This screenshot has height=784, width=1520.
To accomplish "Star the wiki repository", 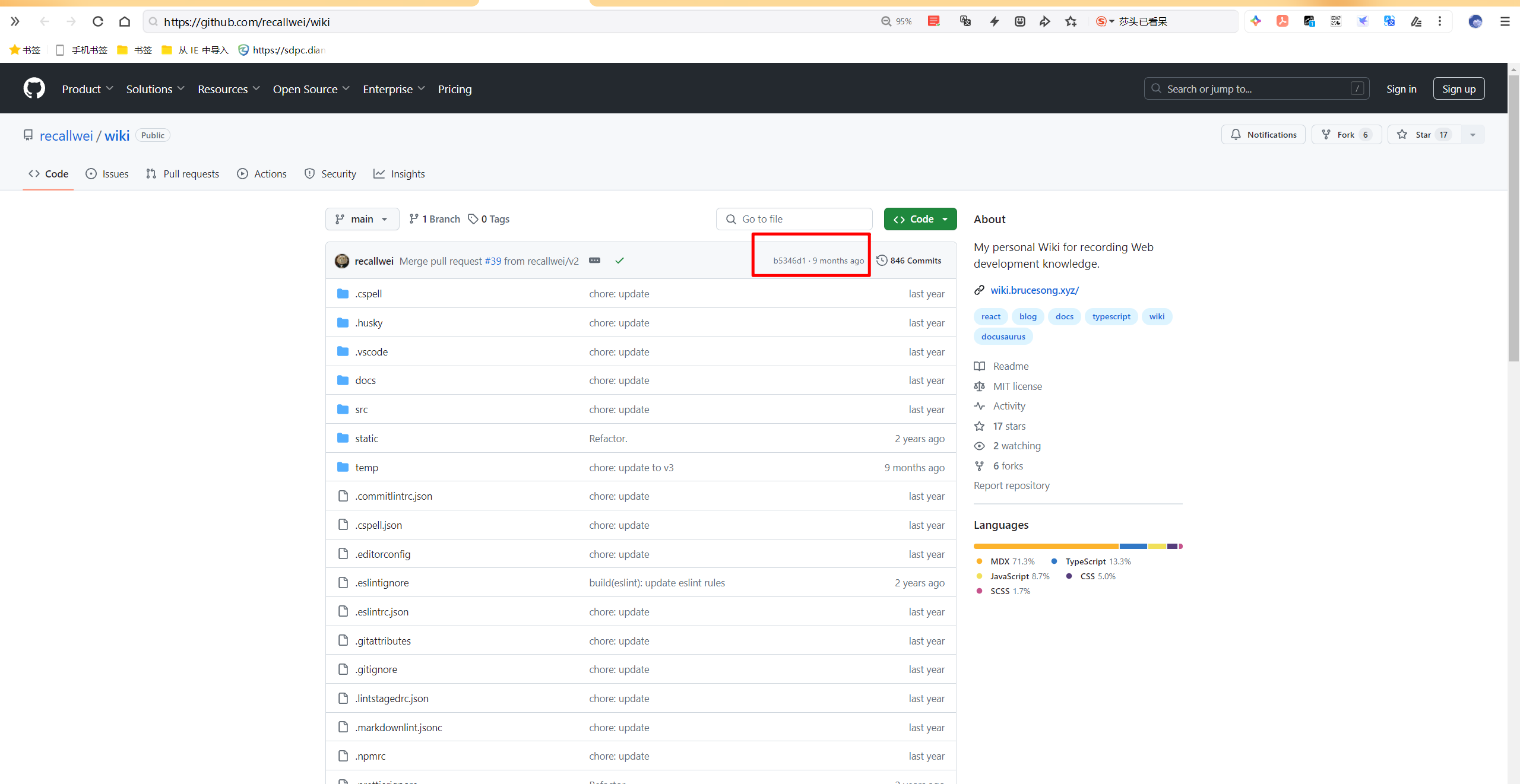I will tap(1424, 135).
